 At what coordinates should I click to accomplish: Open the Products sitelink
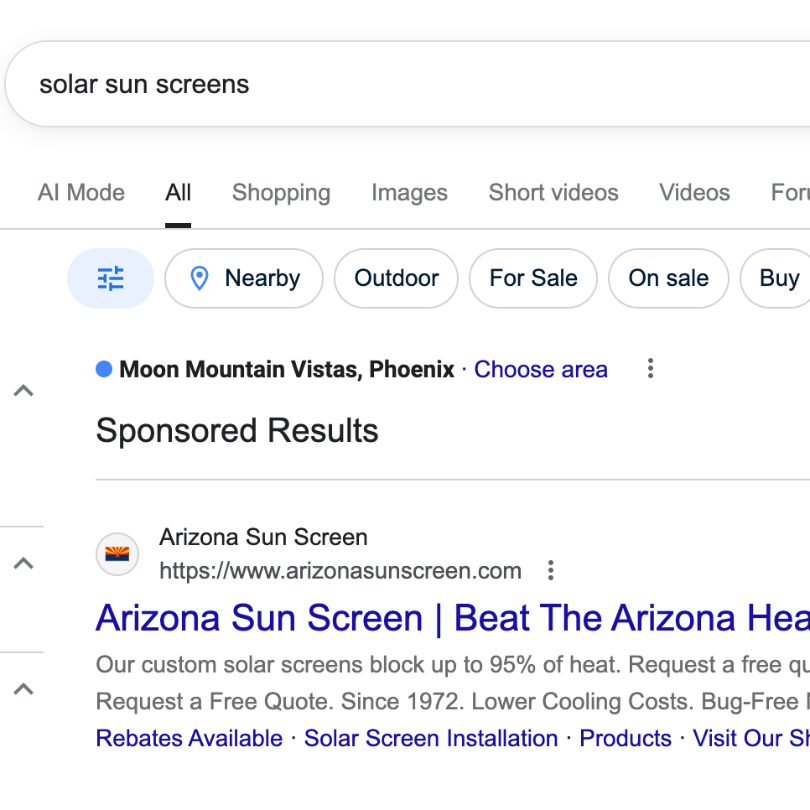(626, 738)
